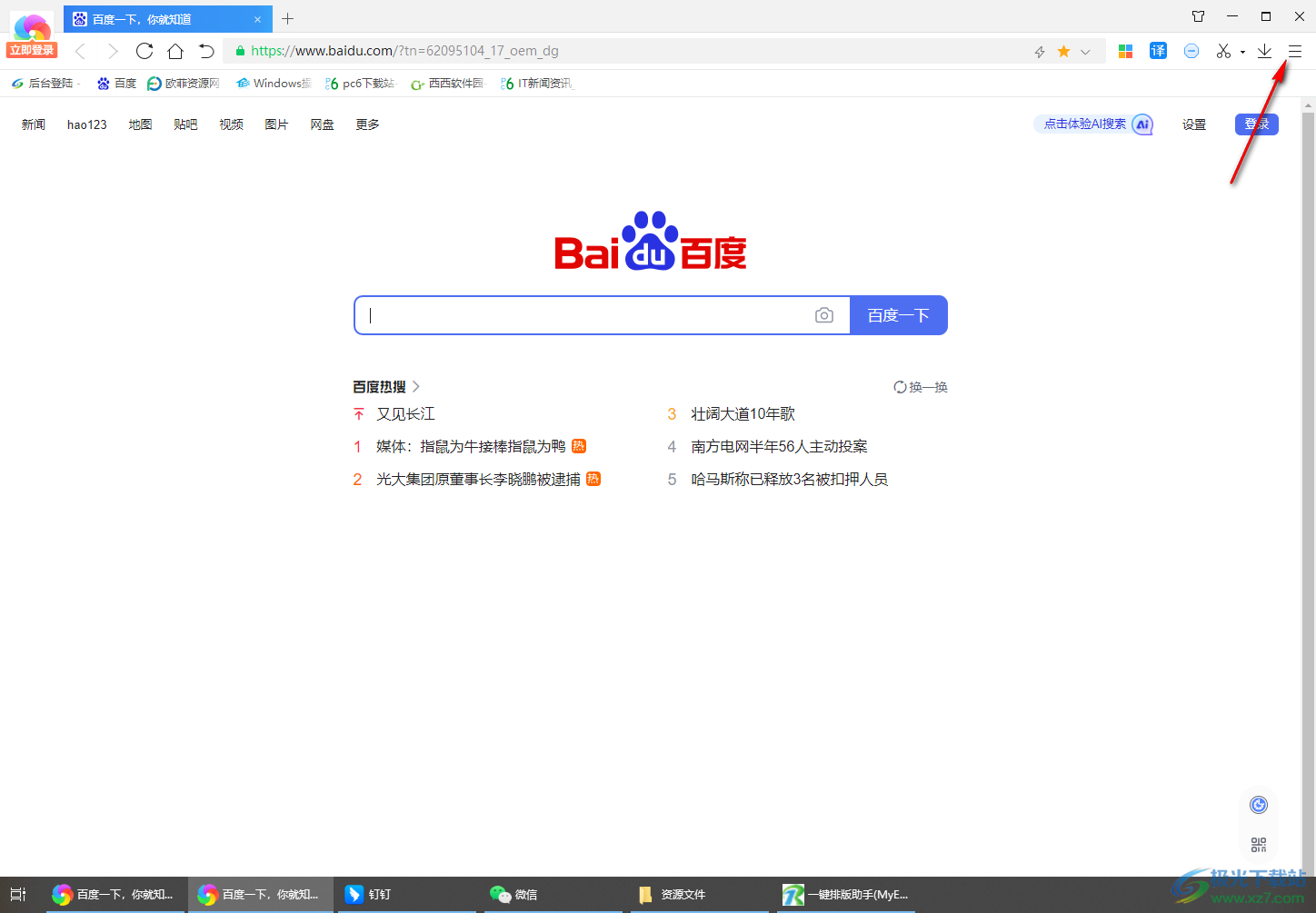Open the IT新闻资讯 bookmark
1316x913 pixels.
click(537, 84)
